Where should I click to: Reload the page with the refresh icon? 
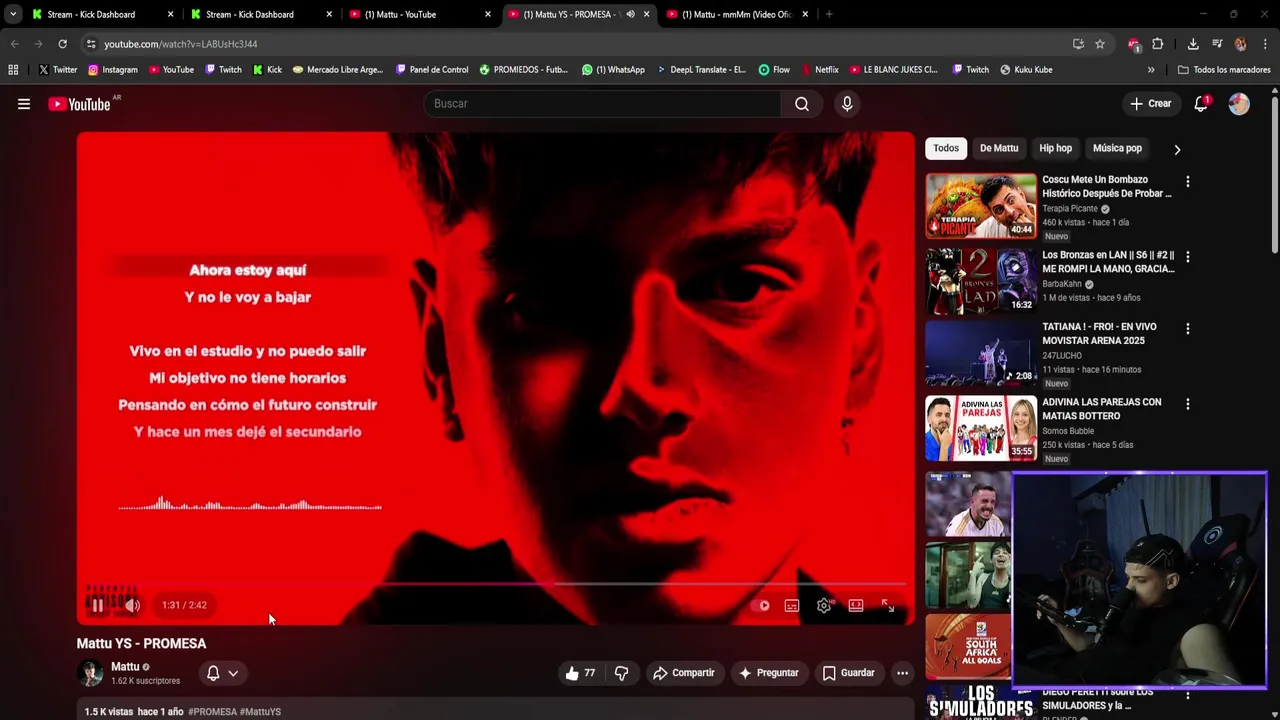[62, 44]
